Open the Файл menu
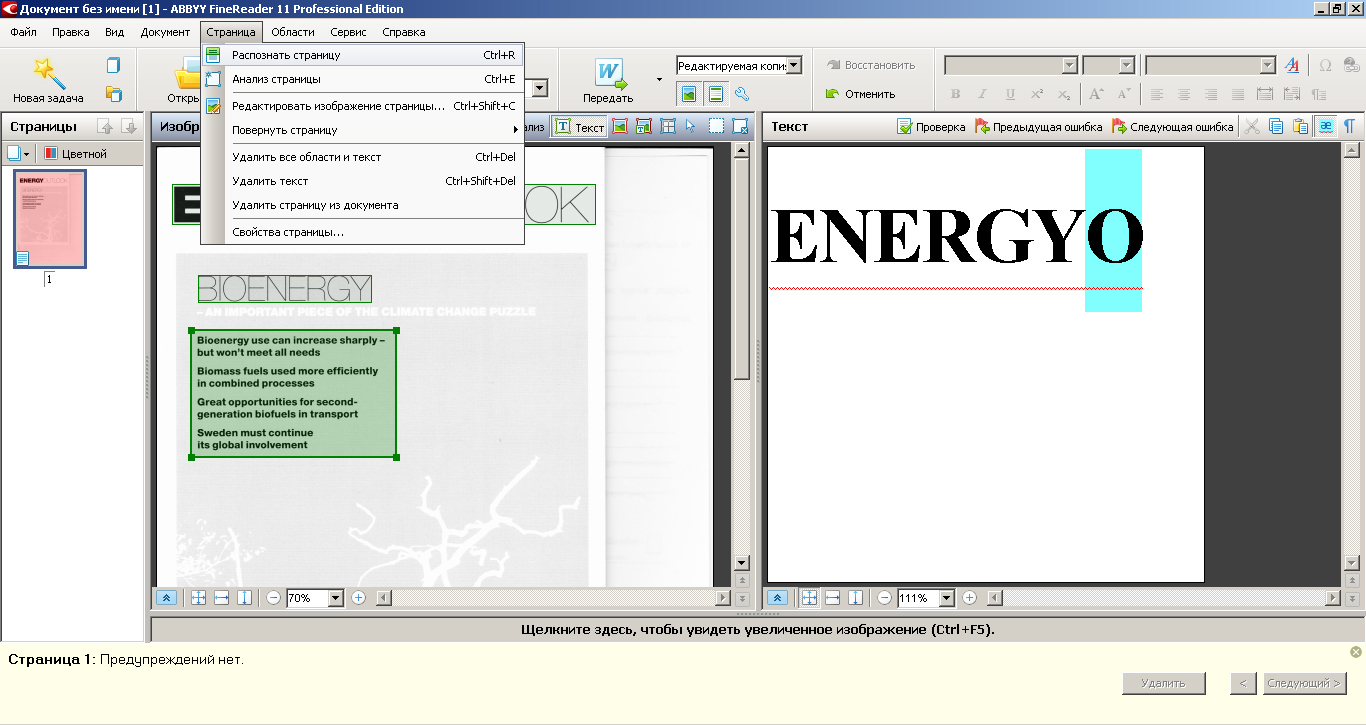 click(x=24, y=32)
